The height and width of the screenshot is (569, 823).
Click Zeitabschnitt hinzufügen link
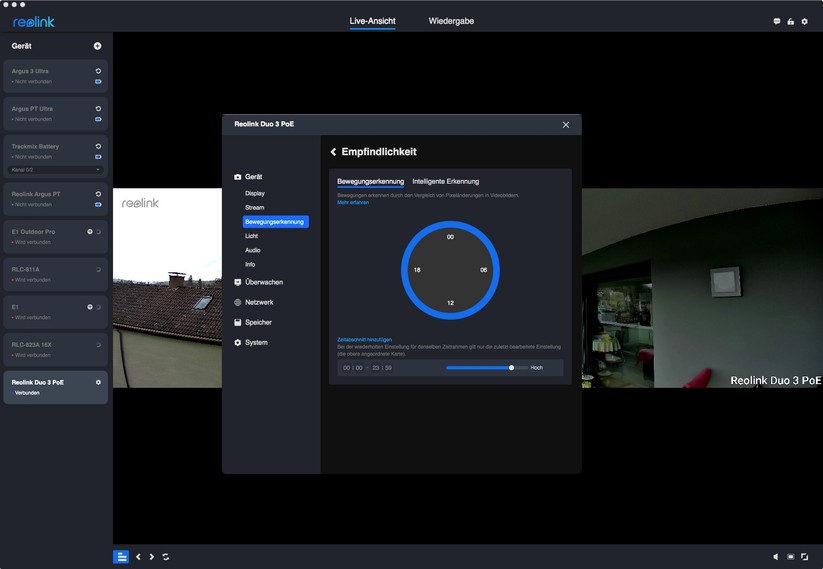coord(364,340)
